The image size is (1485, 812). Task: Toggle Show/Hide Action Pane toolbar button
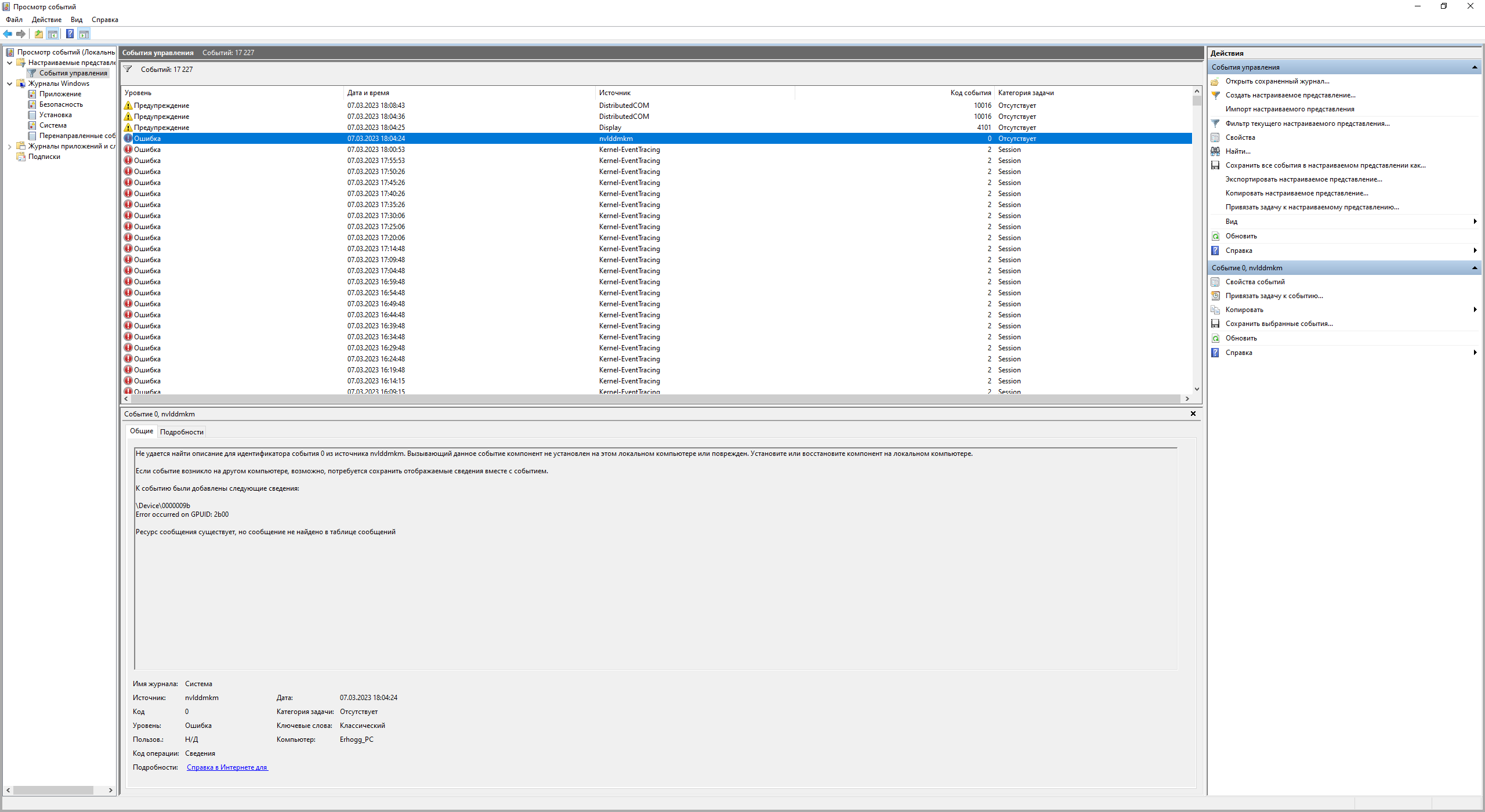pyautogui.click(x=84, y=34)
